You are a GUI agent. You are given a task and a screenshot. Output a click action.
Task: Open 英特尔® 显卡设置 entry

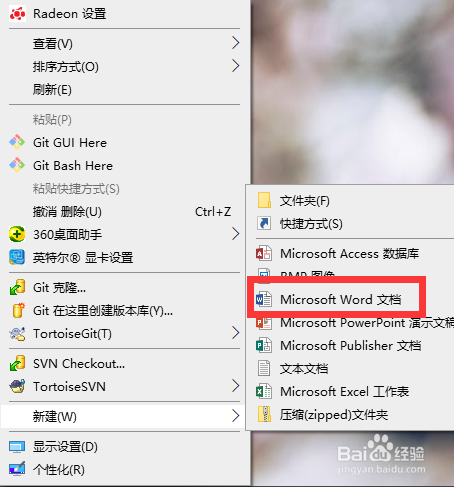83,258
